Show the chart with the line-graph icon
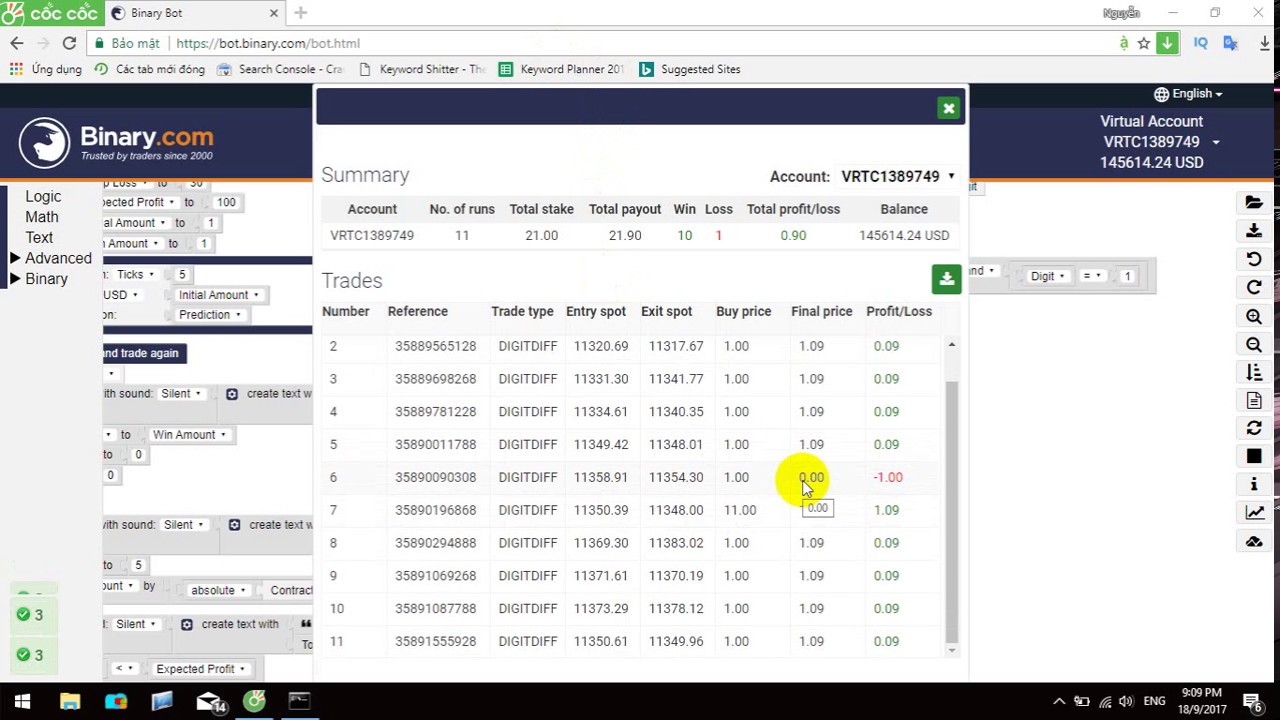This screenshot has height=720, width=1280. (1254, 512)
